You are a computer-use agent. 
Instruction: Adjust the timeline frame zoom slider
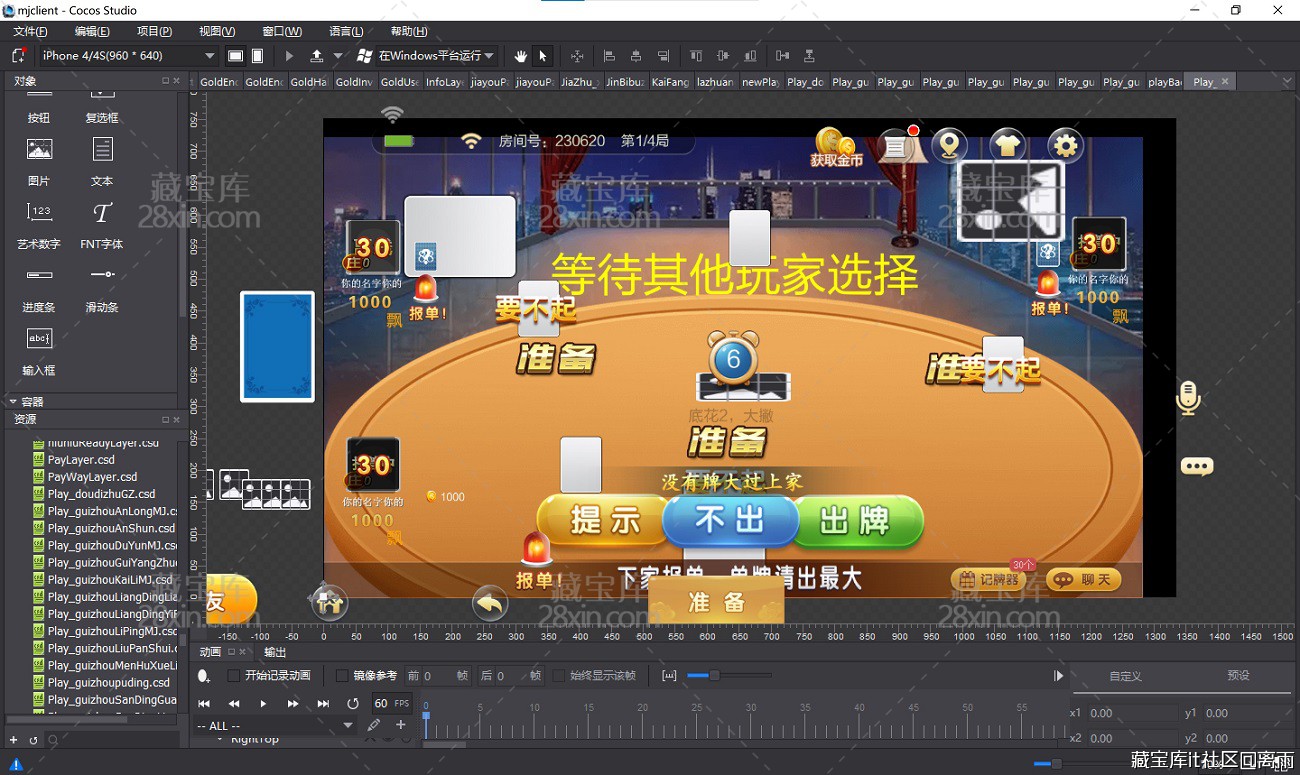tap(712, 676)
